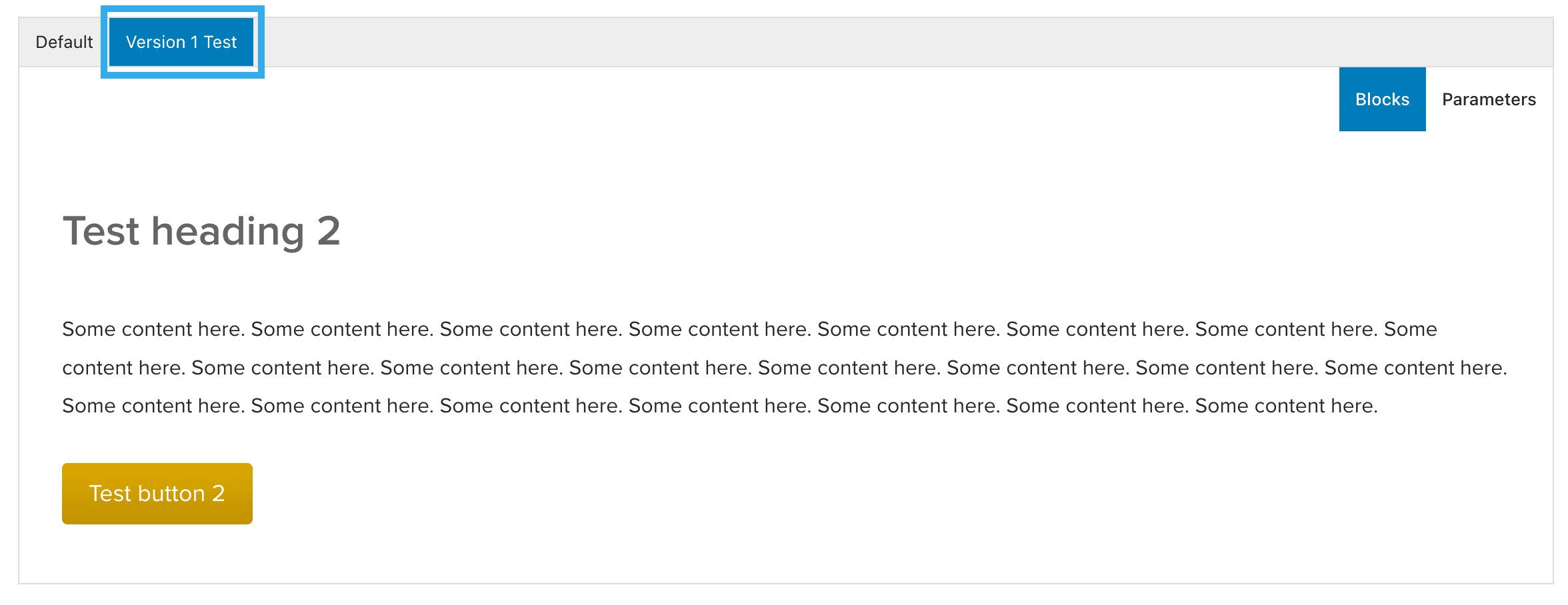Click the last word on the first paragraph line
1568x605 pixels.
pos(1410,329)
